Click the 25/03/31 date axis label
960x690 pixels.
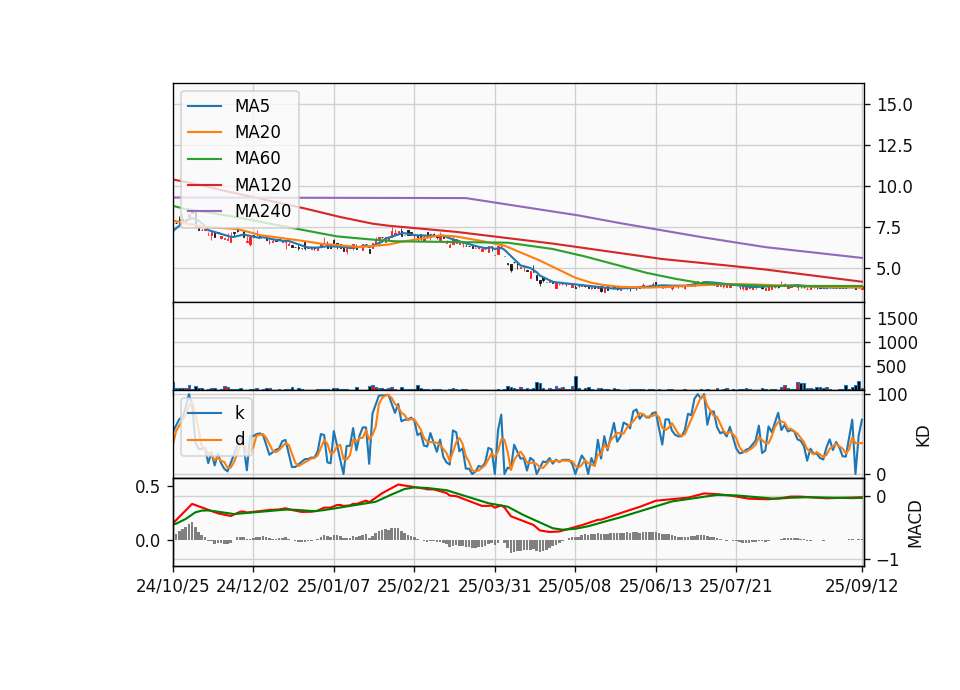[x=495, y=587]
